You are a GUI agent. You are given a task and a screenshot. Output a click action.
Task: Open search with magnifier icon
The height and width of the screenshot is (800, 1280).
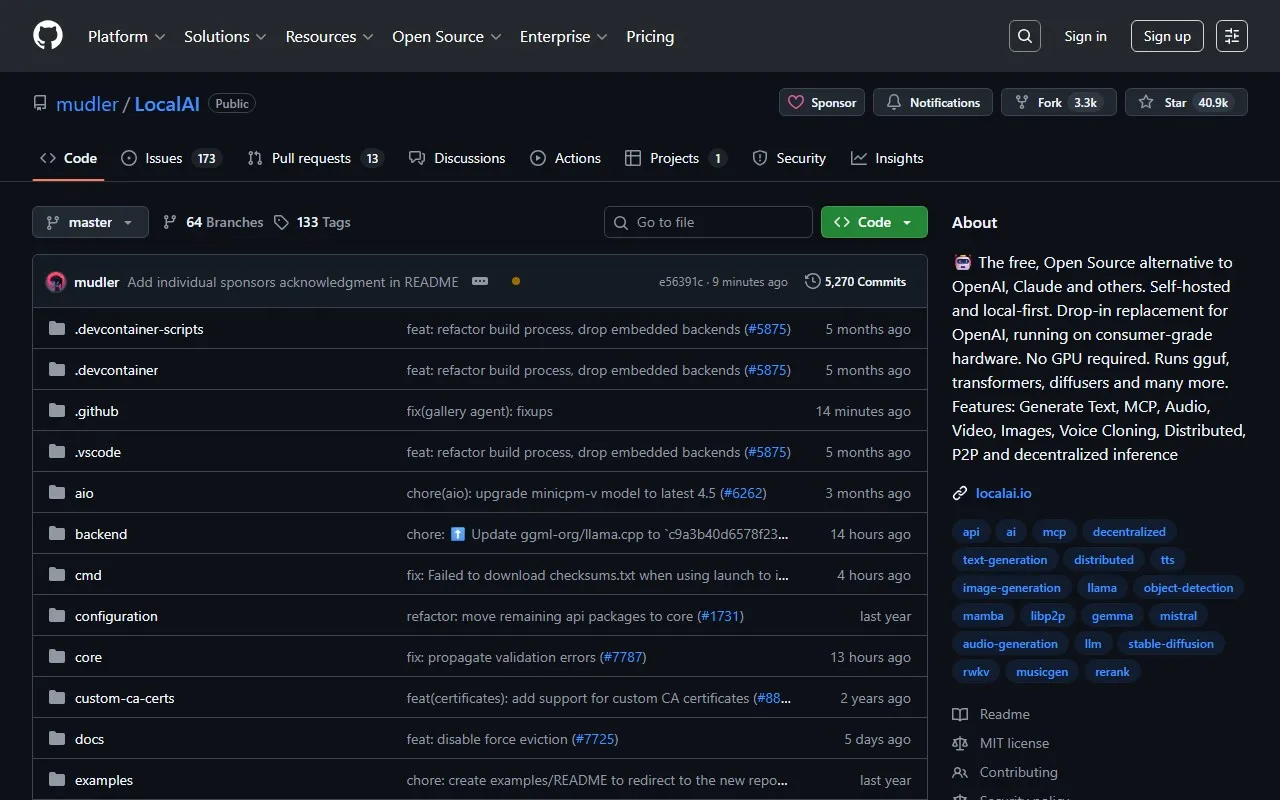tap(1024, 36)
